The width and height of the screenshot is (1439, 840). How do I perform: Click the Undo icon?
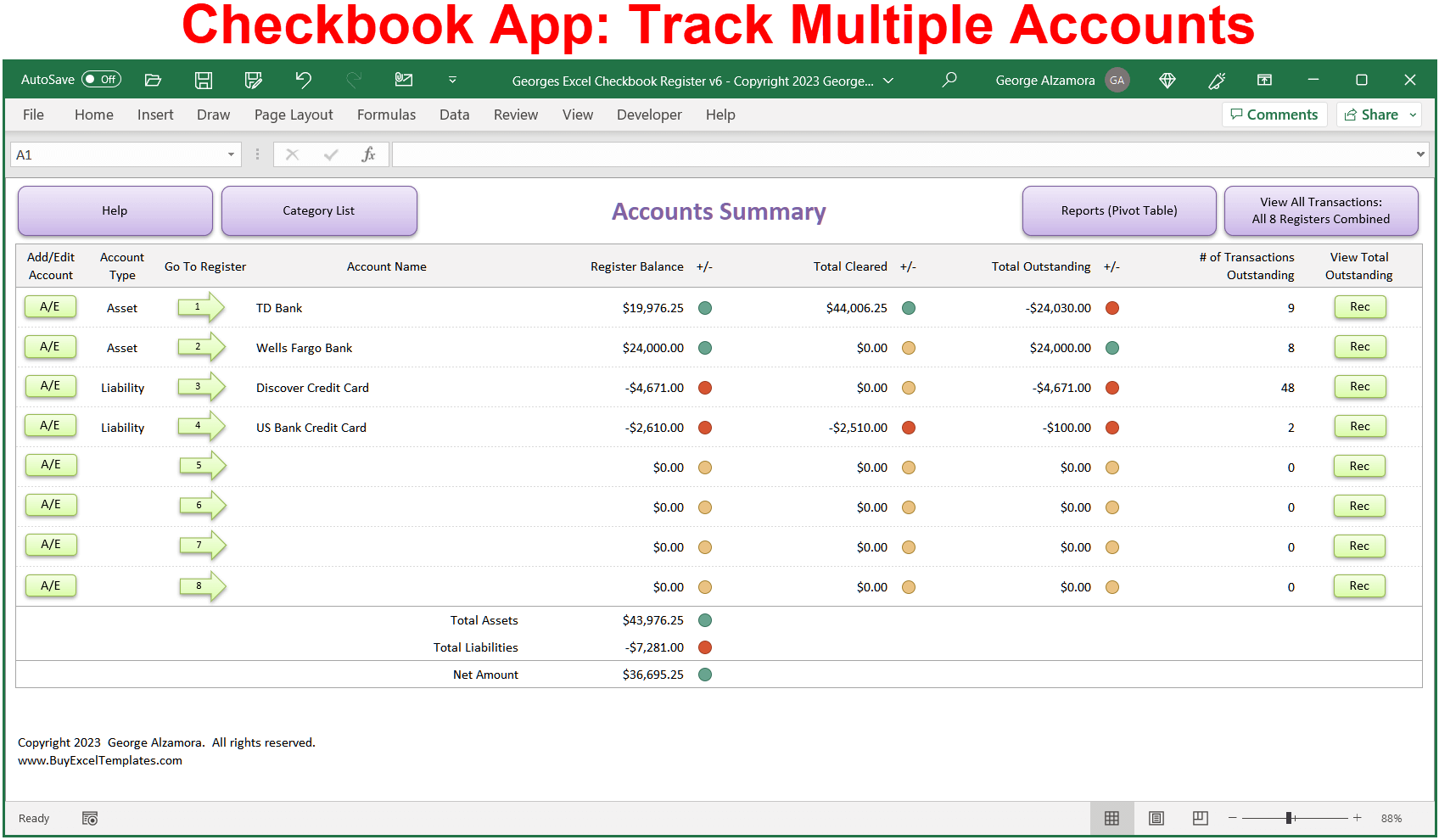(x=303, y=80)
